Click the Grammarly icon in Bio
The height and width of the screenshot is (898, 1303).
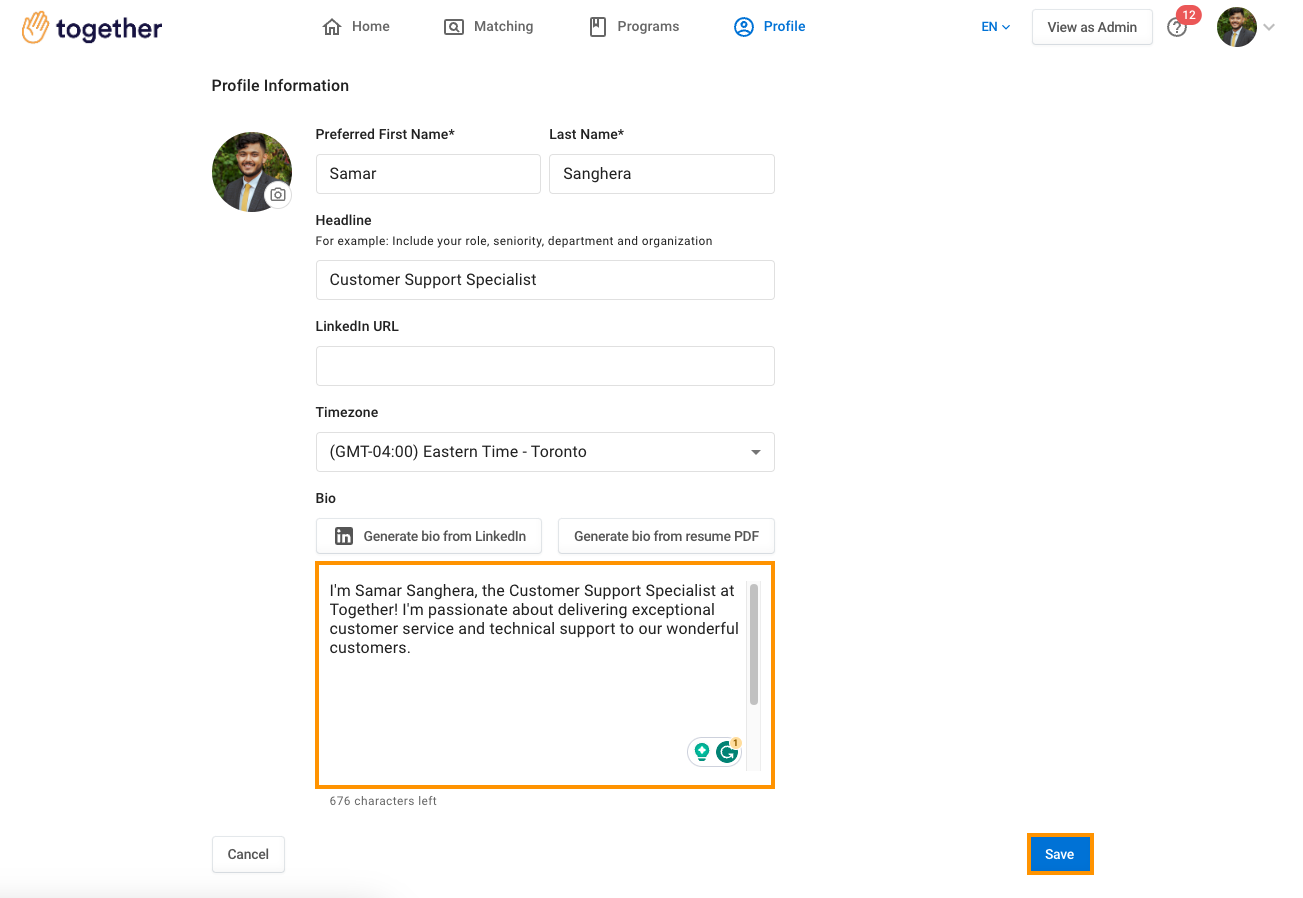pos(727,752)
